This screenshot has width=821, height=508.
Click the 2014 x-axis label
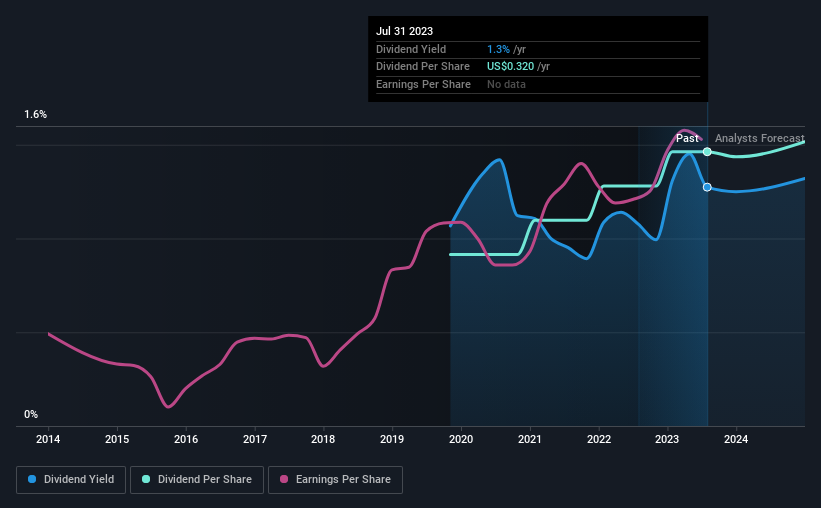pyautogui.click(x=48, y=439)
